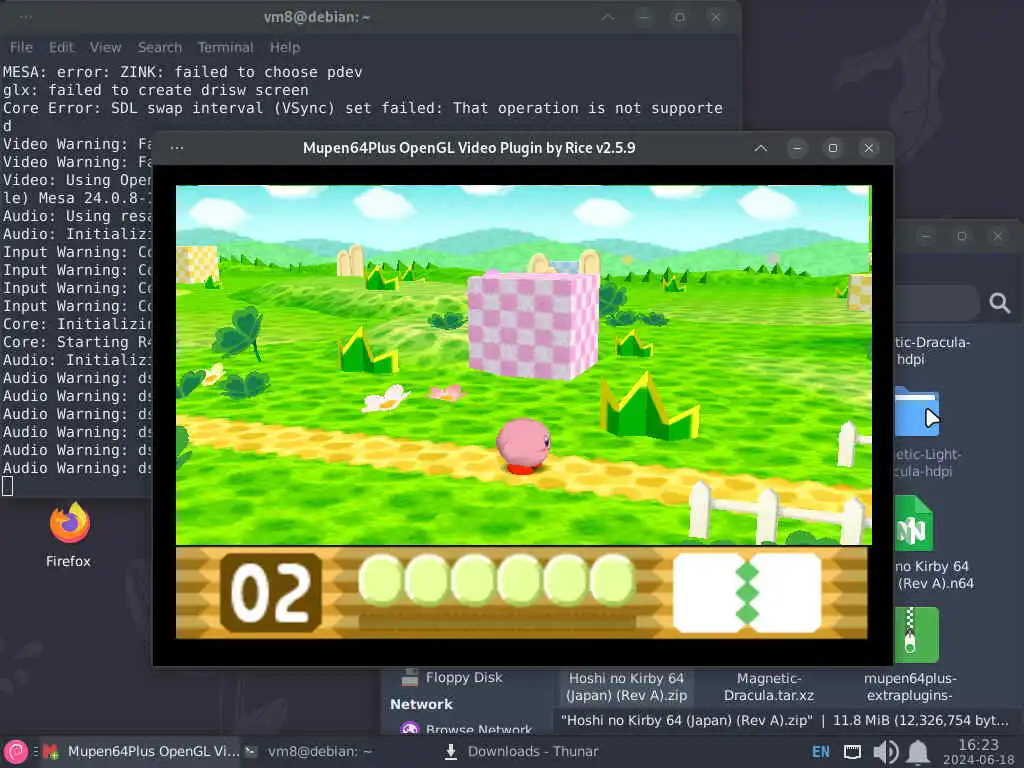Image resolution: width=1024 pixels, height=768 pixels.
Task: Click the Thunar status bar file info
Action: (x=784, y=720)
